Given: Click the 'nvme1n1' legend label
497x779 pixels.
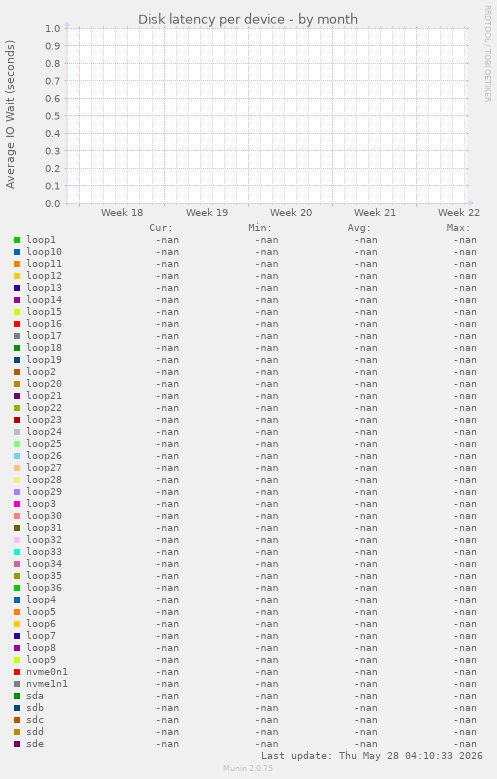Looking at the screenshot, I should pos(47,684).
